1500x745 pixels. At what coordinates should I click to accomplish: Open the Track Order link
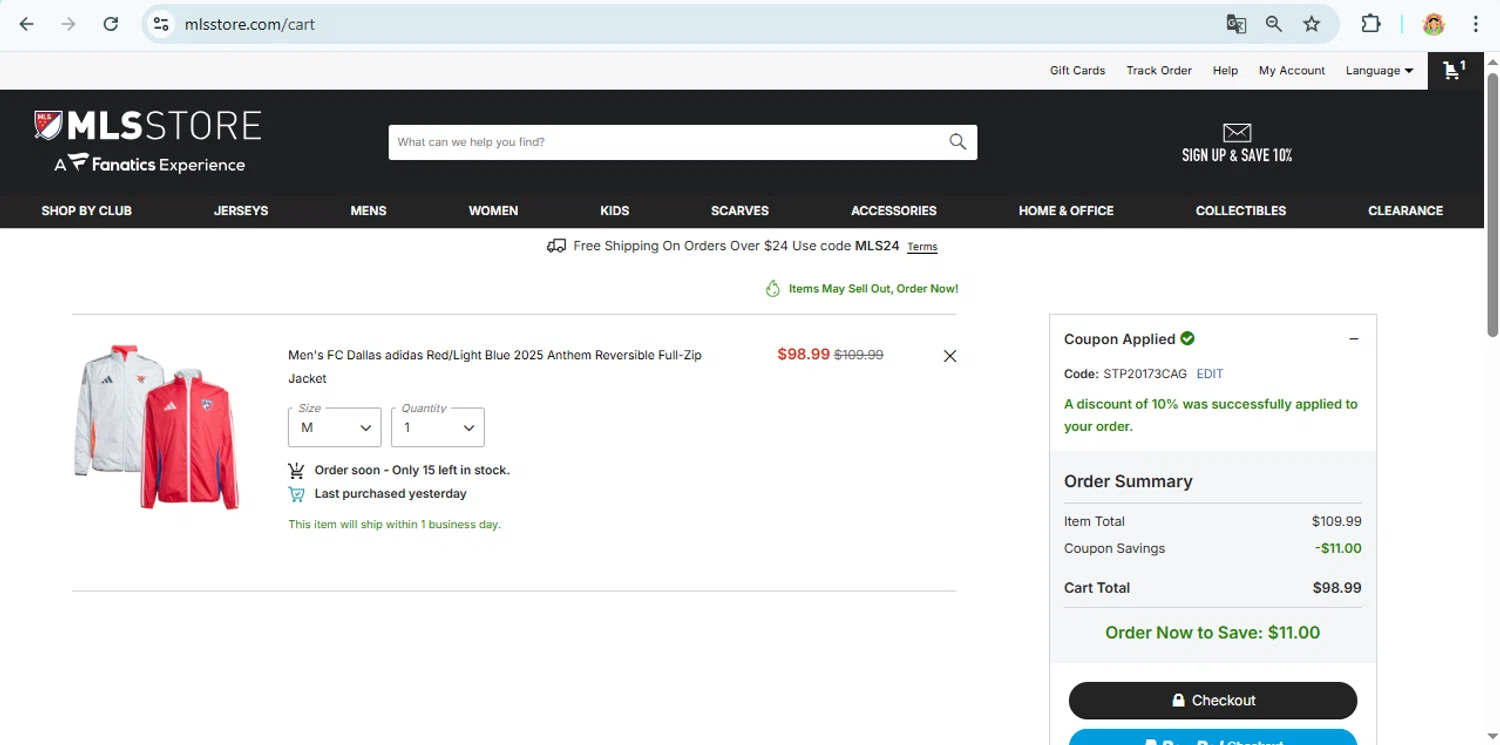click(x=1159, y=70)
